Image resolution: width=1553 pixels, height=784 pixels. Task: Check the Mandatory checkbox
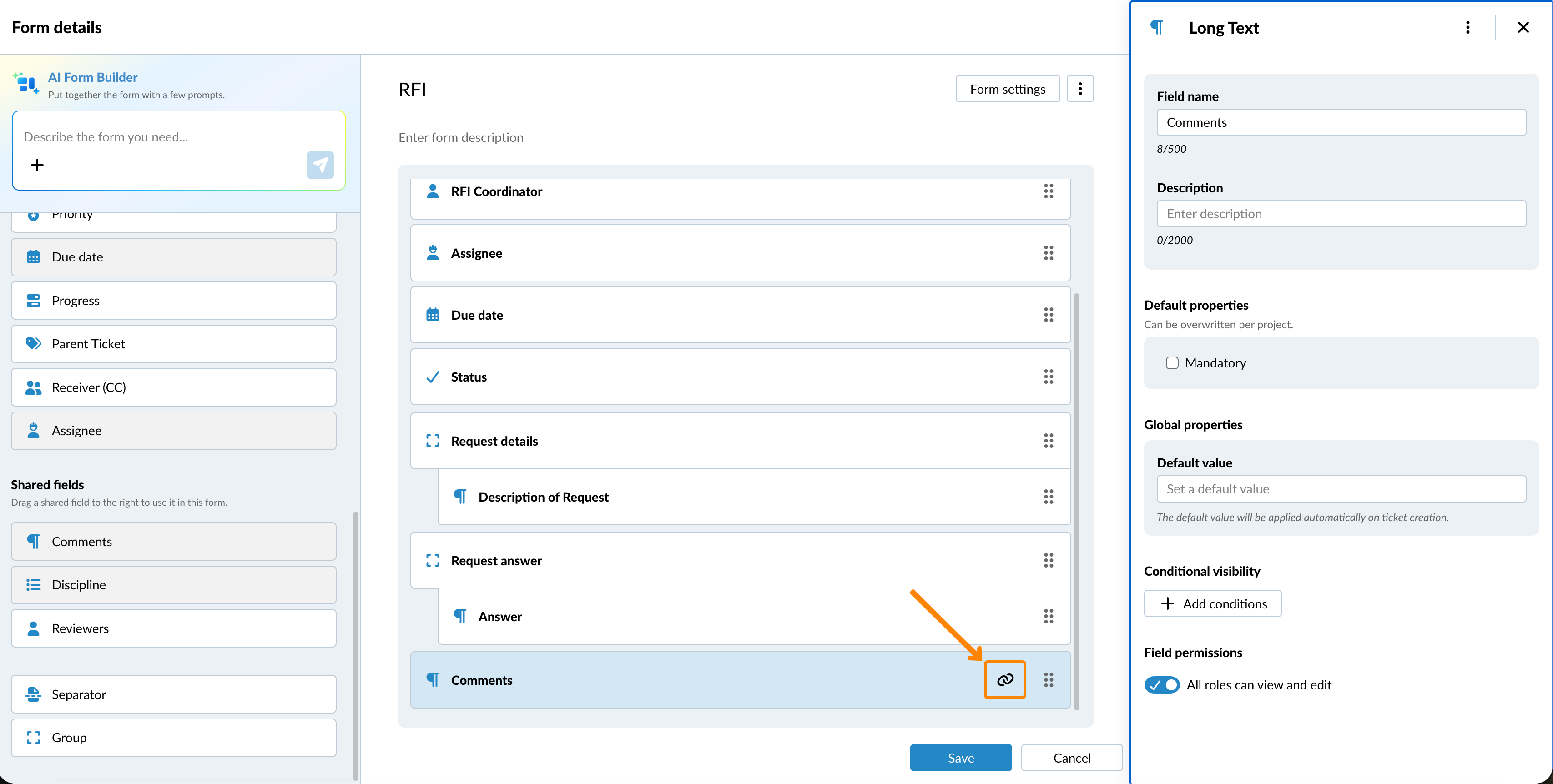(1171, 363)
